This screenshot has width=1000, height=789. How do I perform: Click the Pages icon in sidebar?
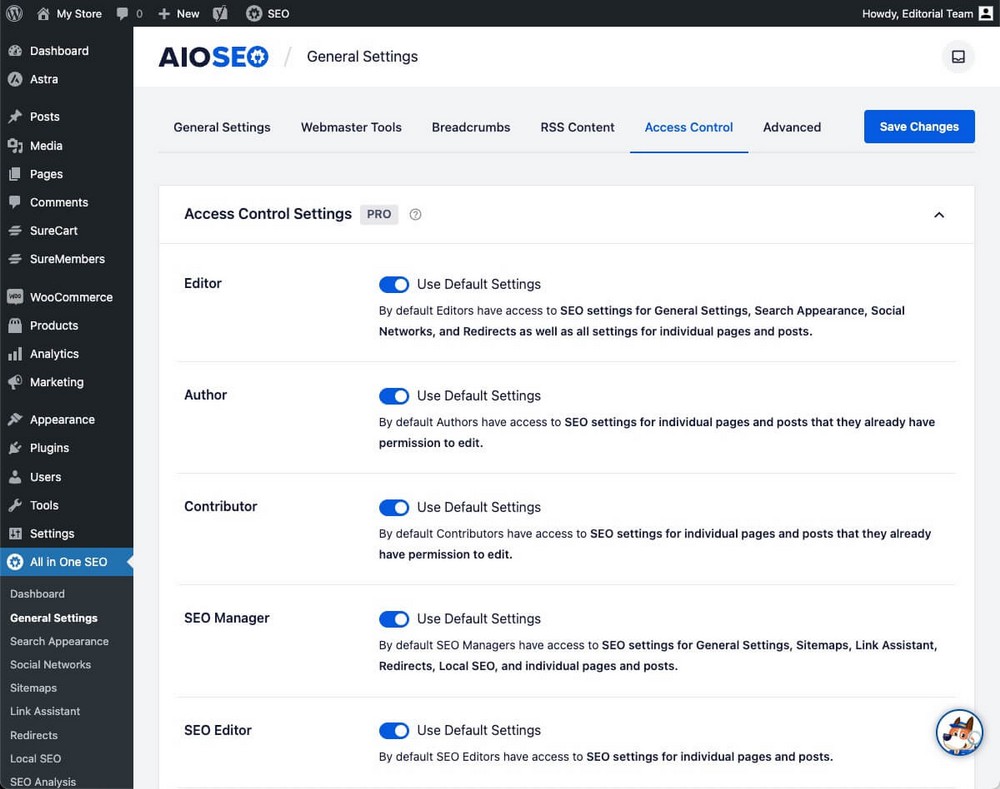15,173
